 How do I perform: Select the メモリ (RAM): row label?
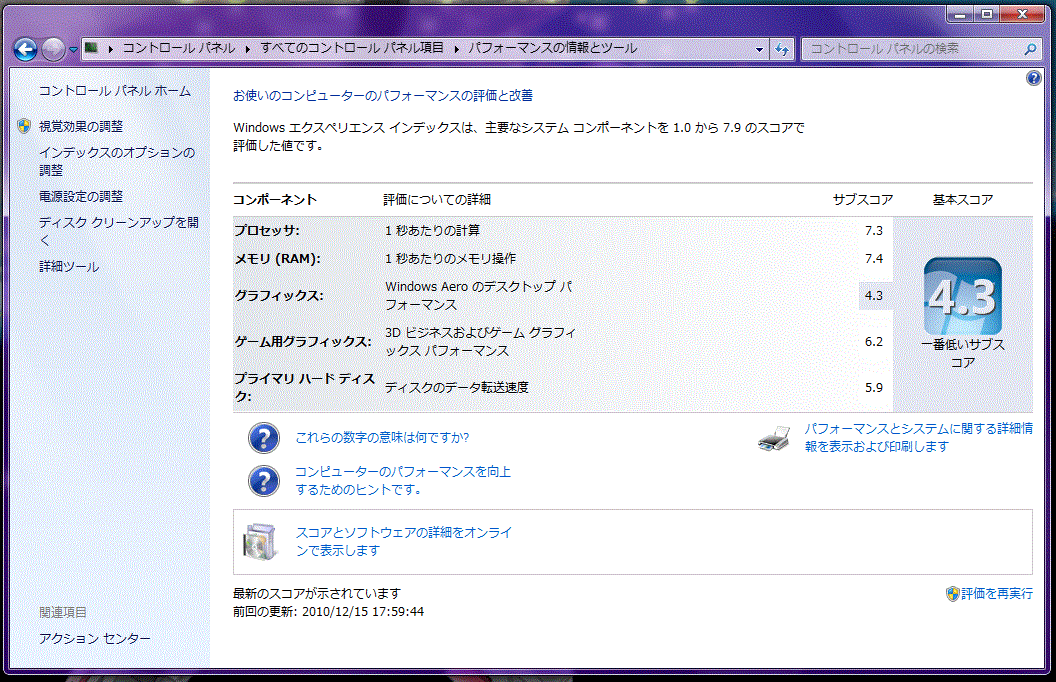pyautogui.click(x=277, y=259)
